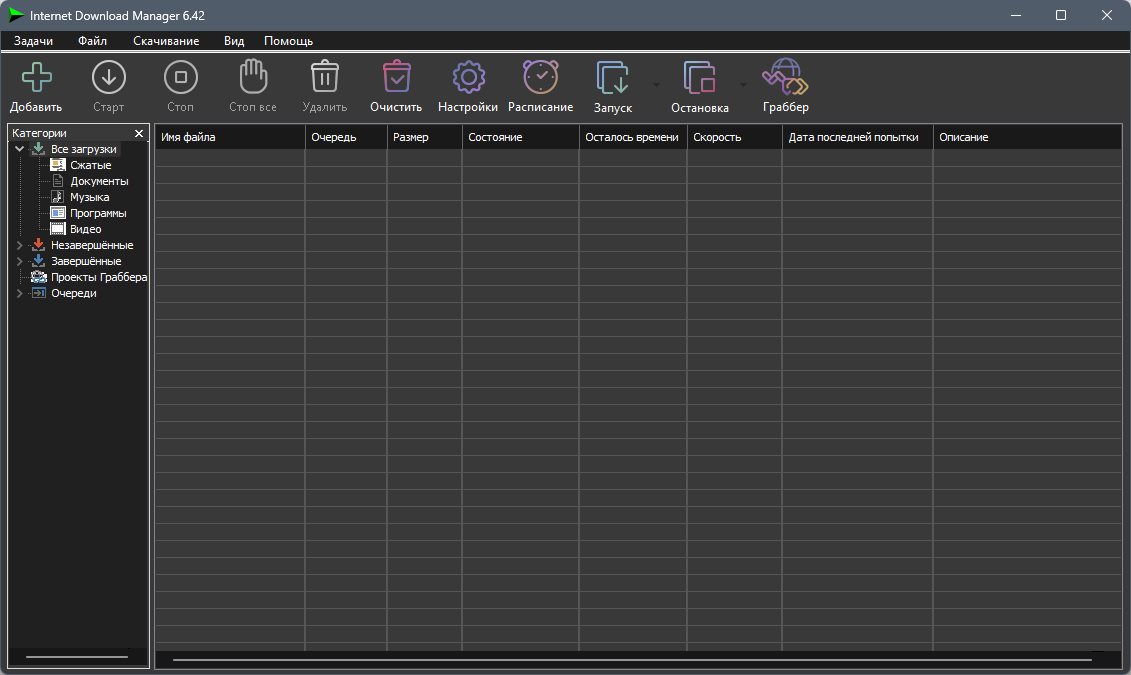Image resolution: width=1131 pixels, height=675 pixels.
Task: Open the Скачивание menu
Action: pyautogui.click(x=166, y=41)
